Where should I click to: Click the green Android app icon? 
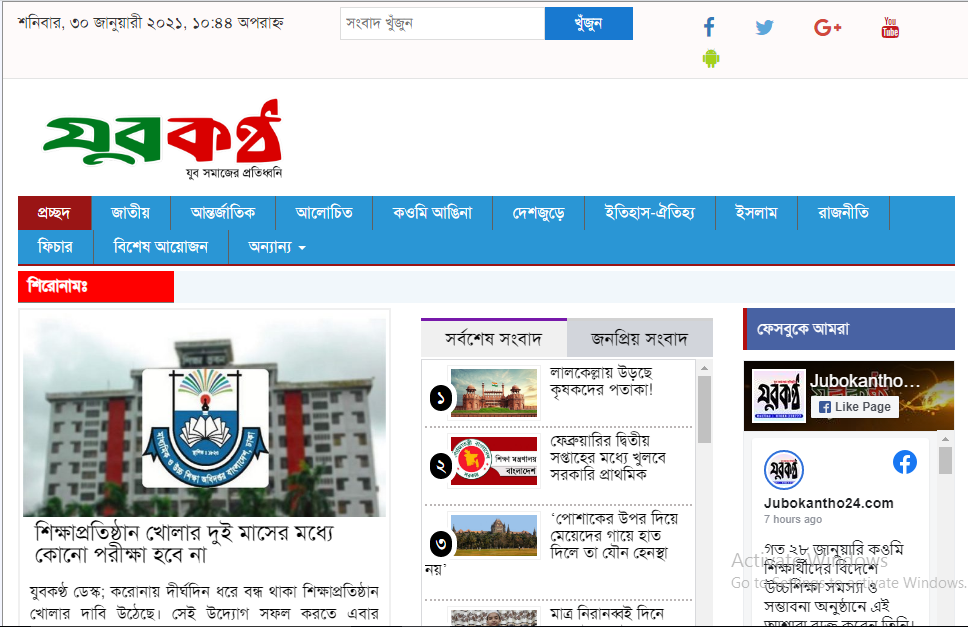pyautogui.click(x=711, y=59)
